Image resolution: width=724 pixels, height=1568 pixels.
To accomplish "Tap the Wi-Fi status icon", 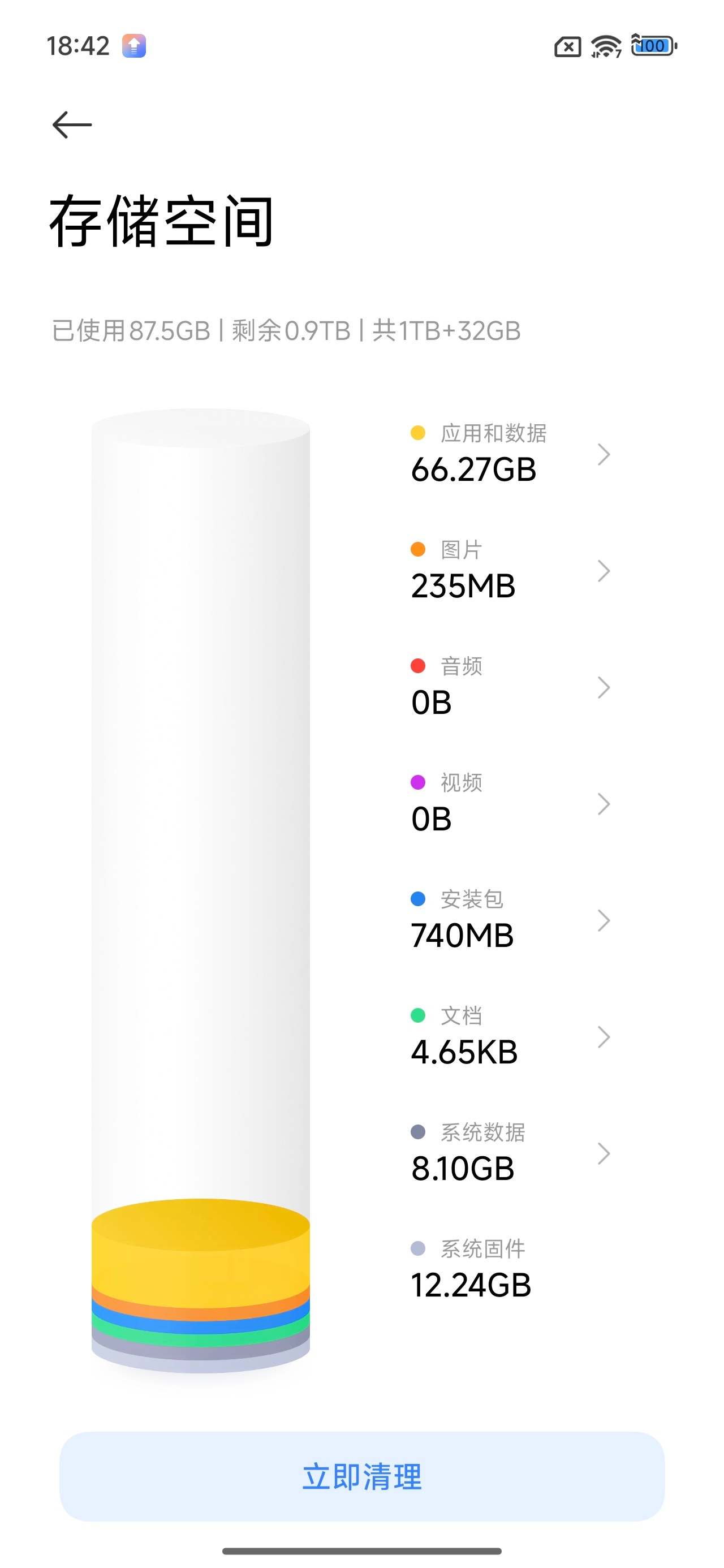I will point(606,46).
